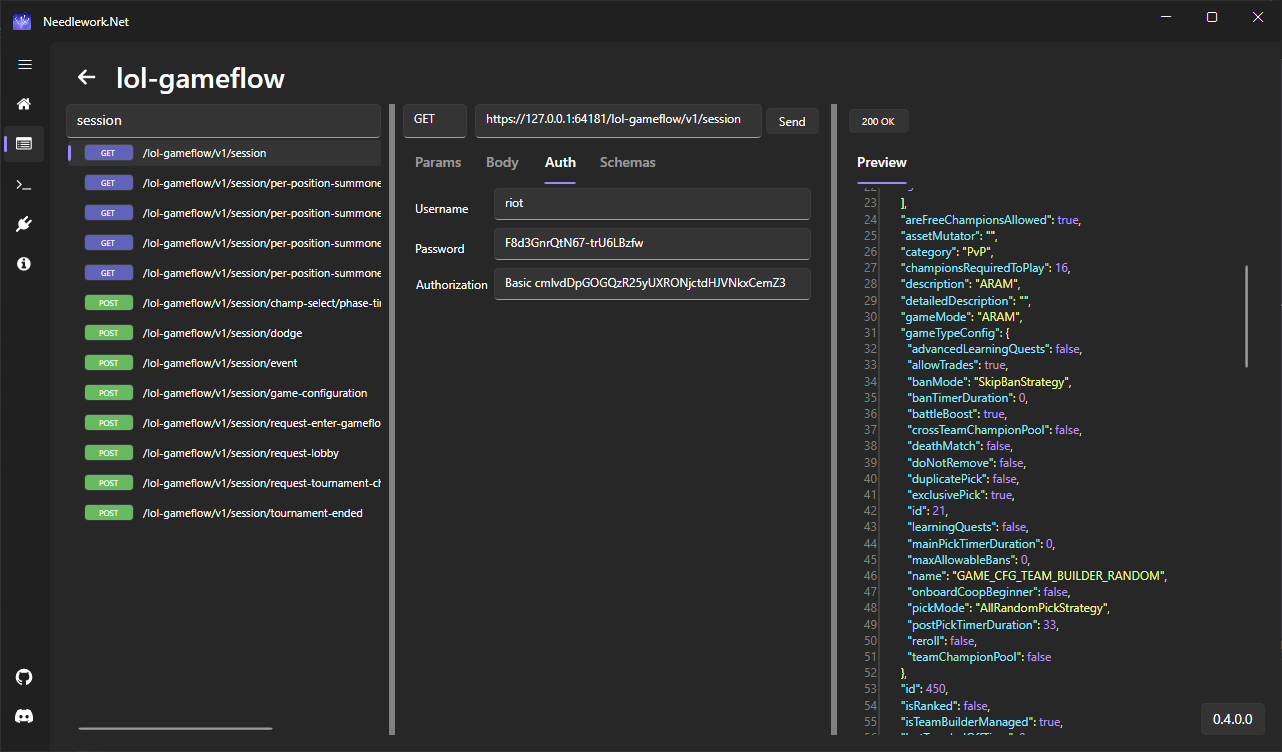Switch to the Params tab
Viewport: 1282px width, 752px height.
[438, 162]
